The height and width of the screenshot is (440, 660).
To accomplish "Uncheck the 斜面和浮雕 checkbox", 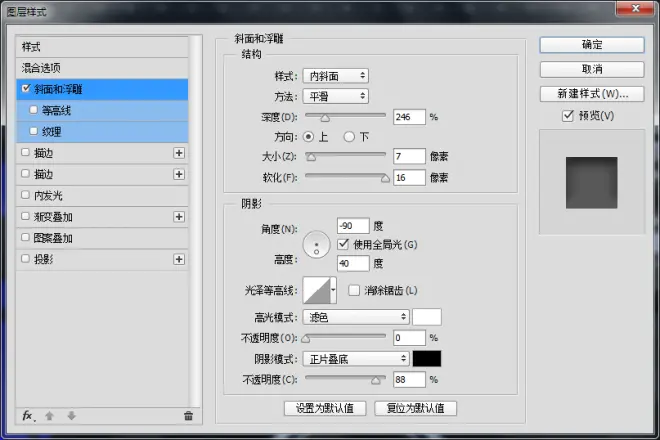I will 26,88.
